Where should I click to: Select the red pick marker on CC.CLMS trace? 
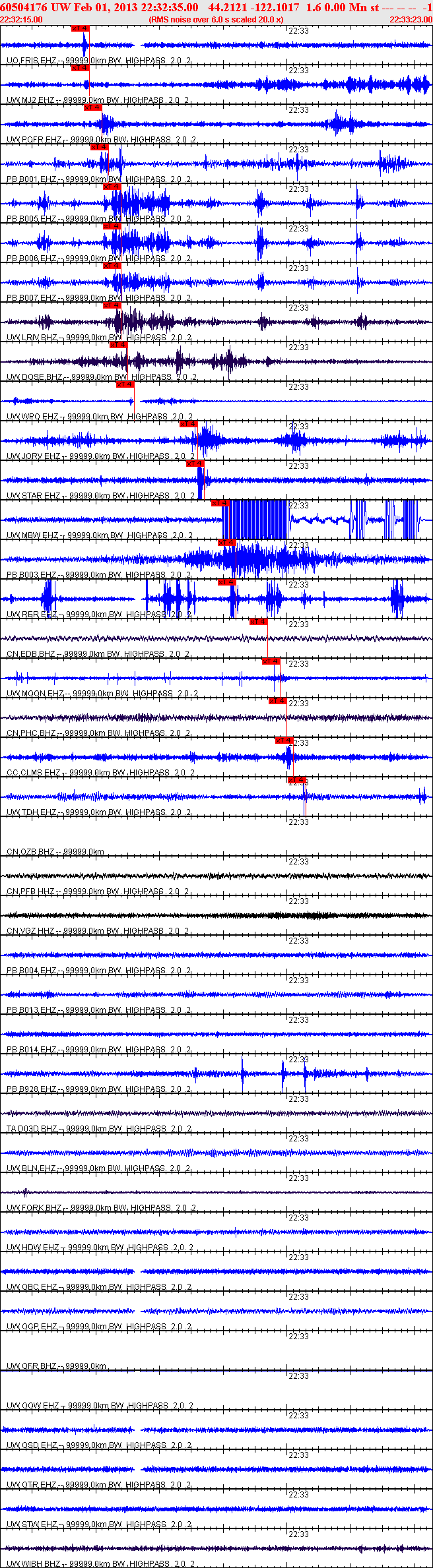284,740
